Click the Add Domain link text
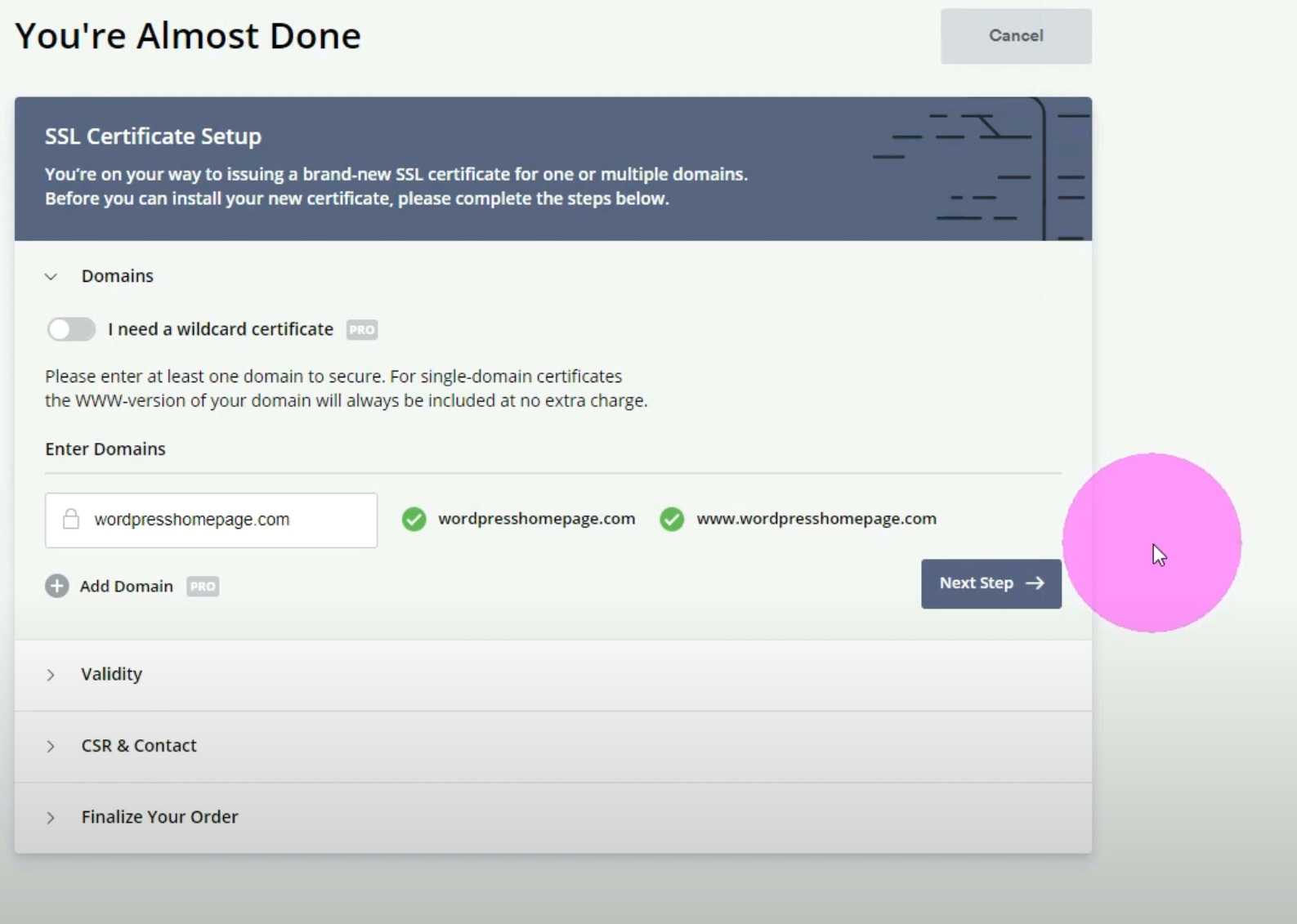 click(x=127, y=587)
